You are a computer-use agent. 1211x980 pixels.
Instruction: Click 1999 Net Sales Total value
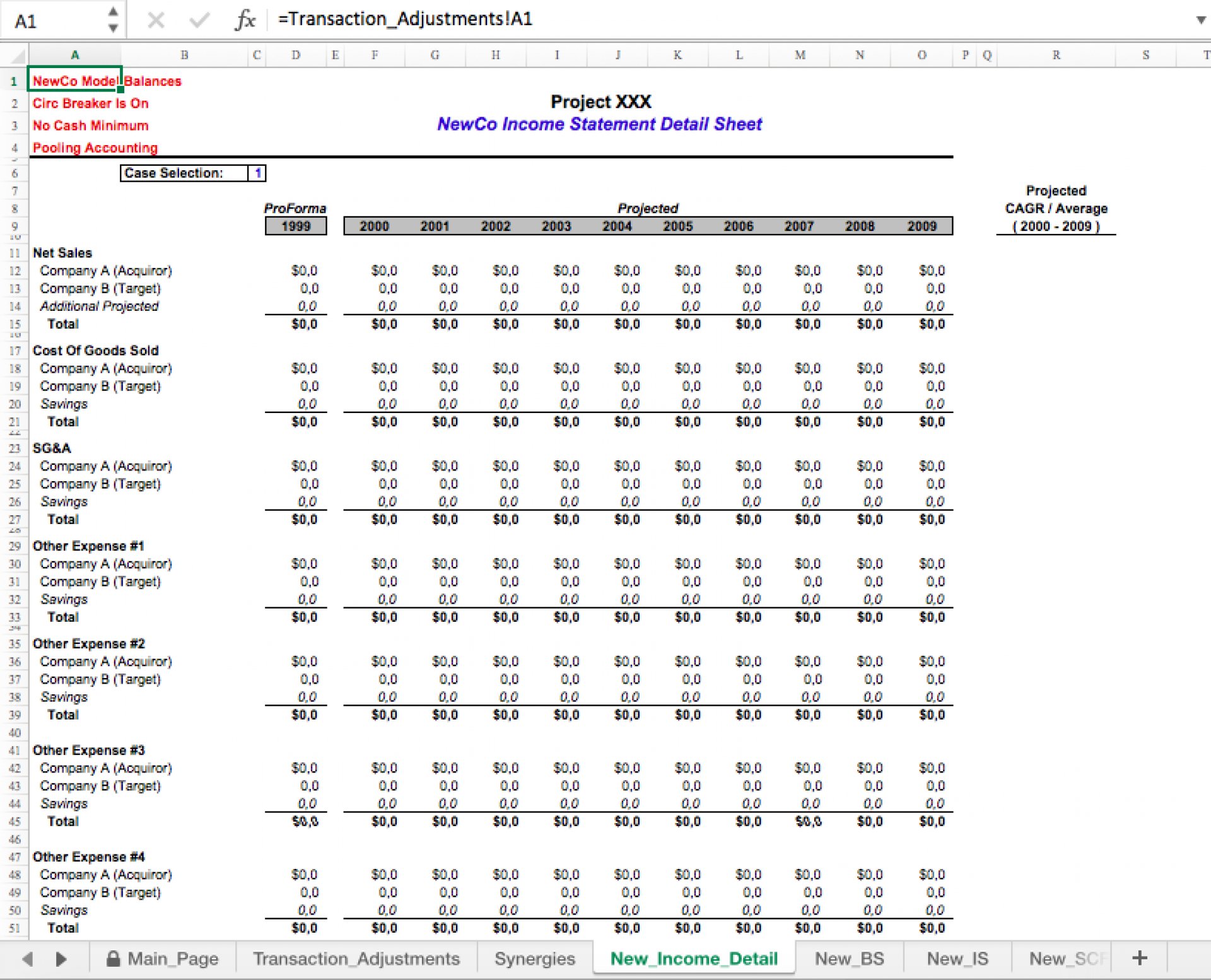[x=304, y=324]
